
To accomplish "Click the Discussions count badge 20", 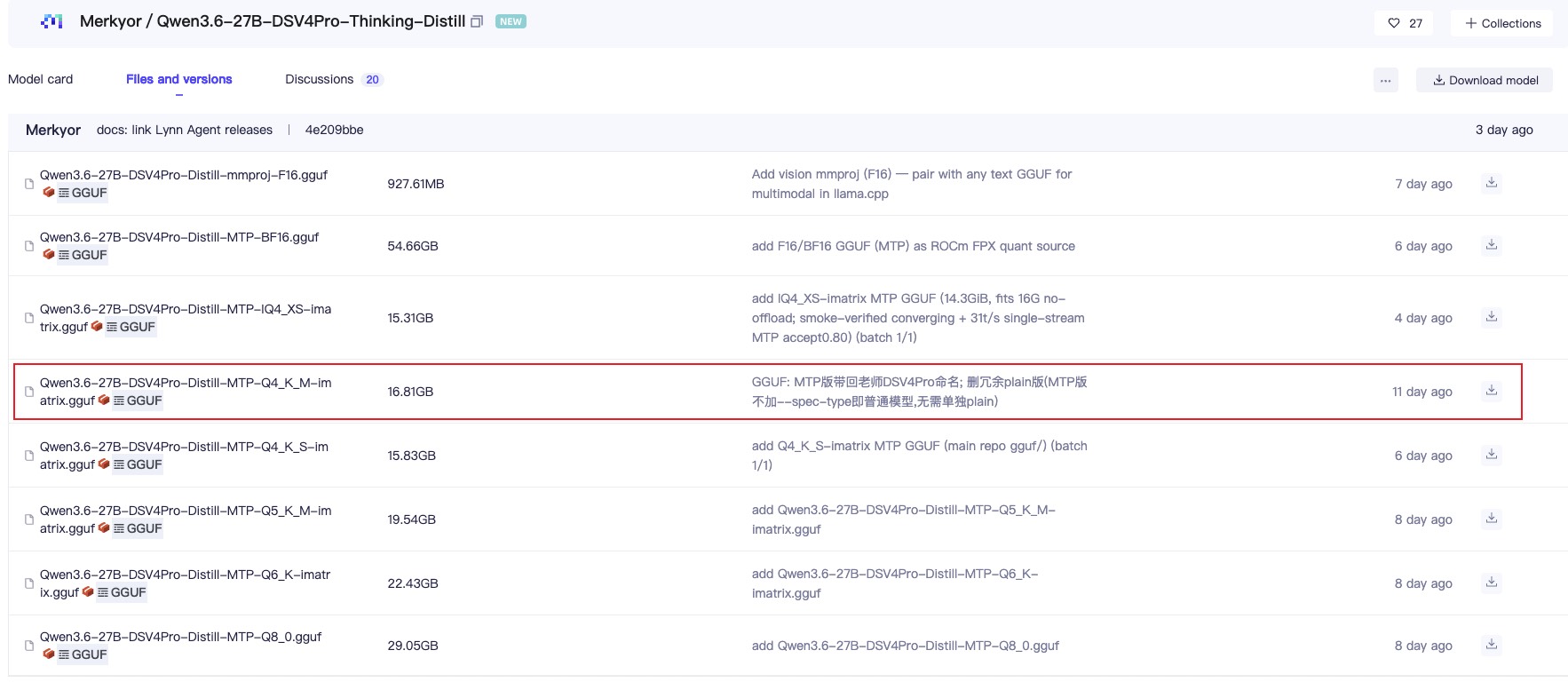I will pyautogui.click(x=372, y=80).
